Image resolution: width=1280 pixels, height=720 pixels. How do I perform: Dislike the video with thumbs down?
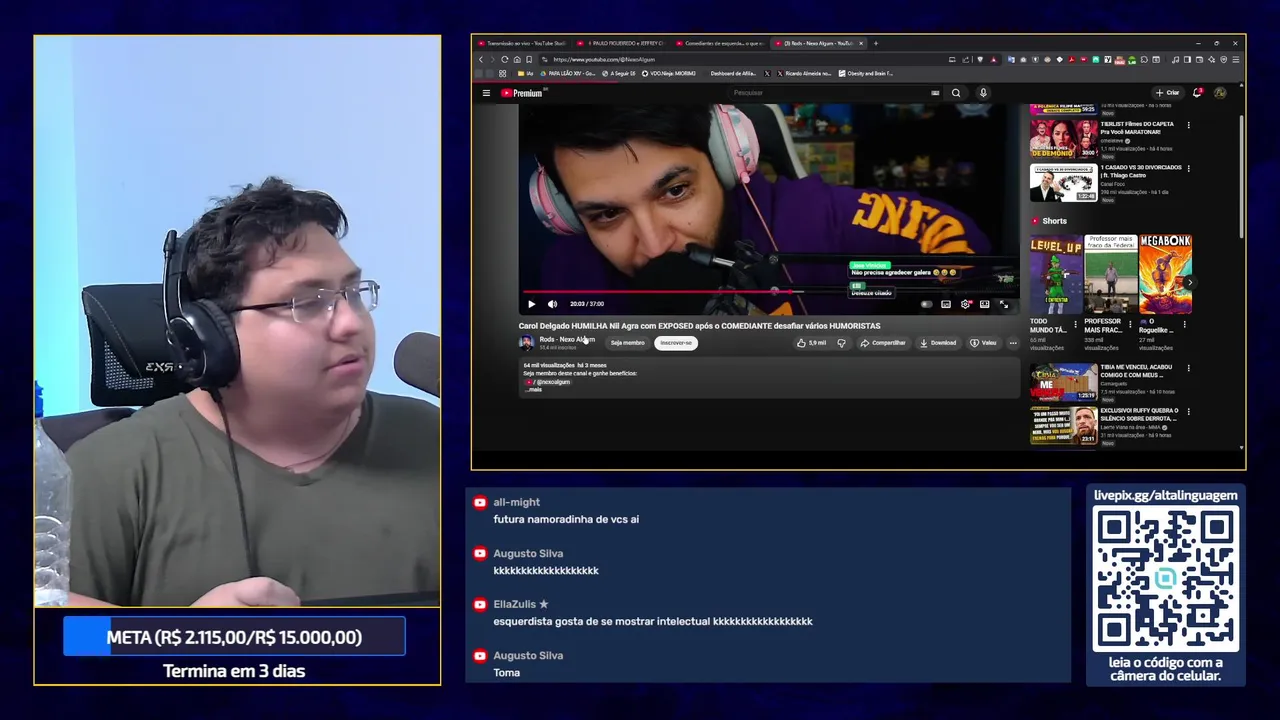[x=841, y=343]
